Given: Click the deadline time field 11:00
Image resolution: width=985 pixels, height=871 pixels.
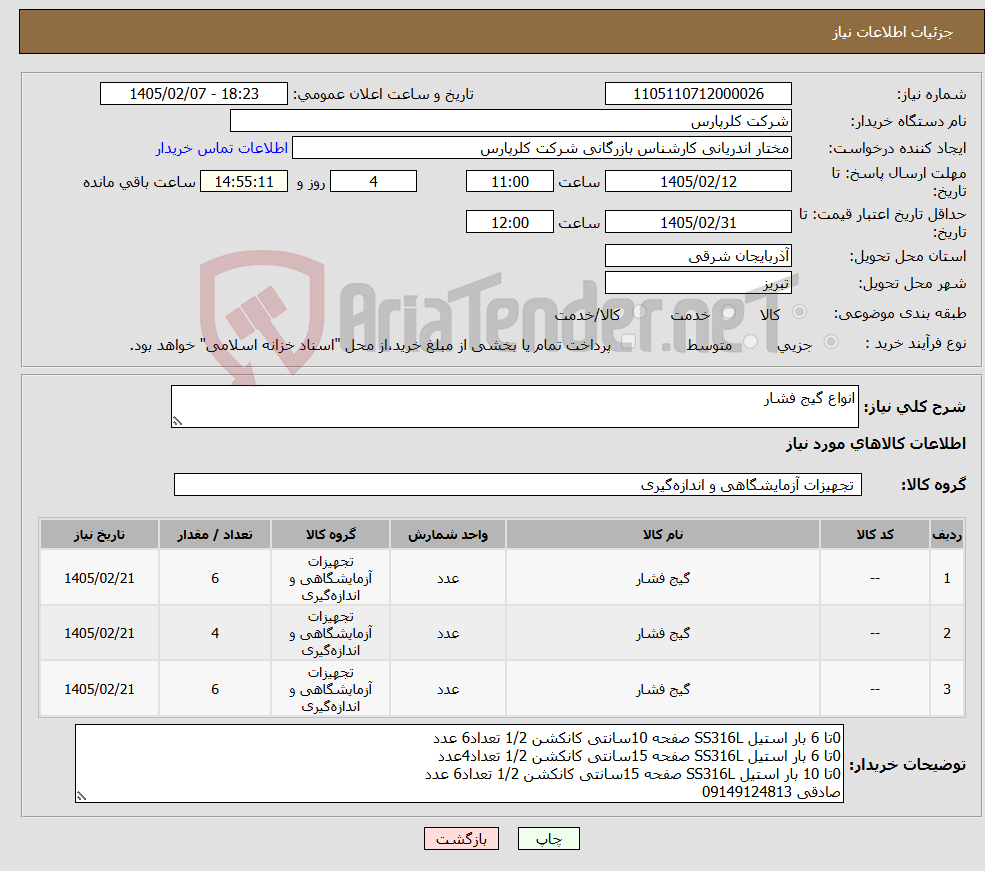Looking at the screenshot, I should [509, 181].
